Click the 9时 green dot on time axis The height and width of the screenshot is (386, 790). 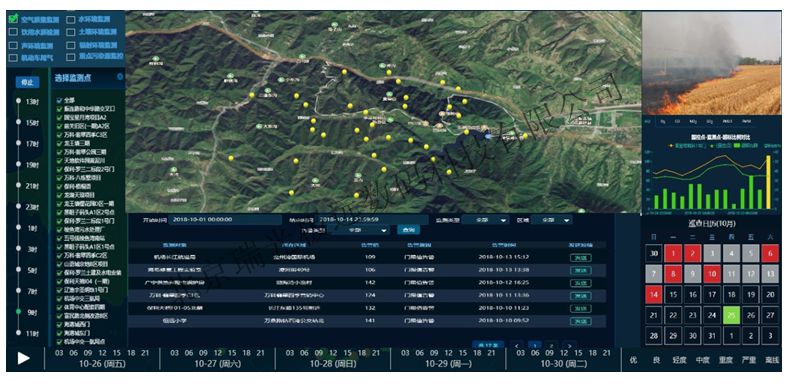[x=19, y=312]
